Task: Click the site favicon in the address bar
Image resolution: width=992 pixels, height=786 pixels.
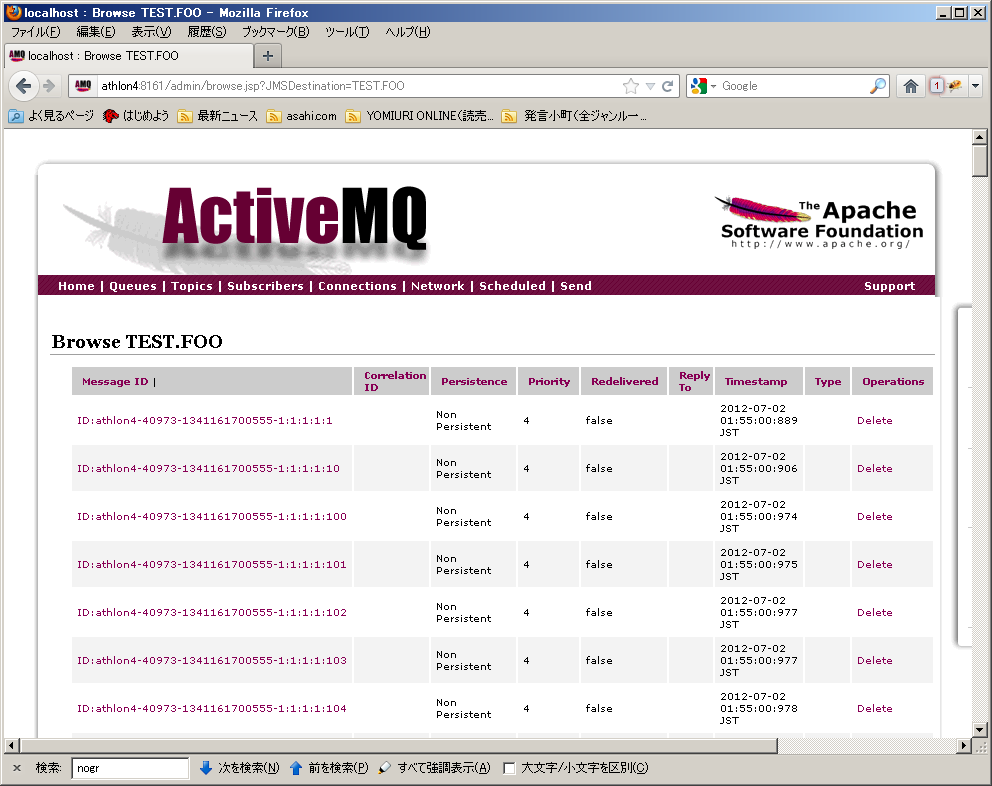Action: click(x=83, y=86)
